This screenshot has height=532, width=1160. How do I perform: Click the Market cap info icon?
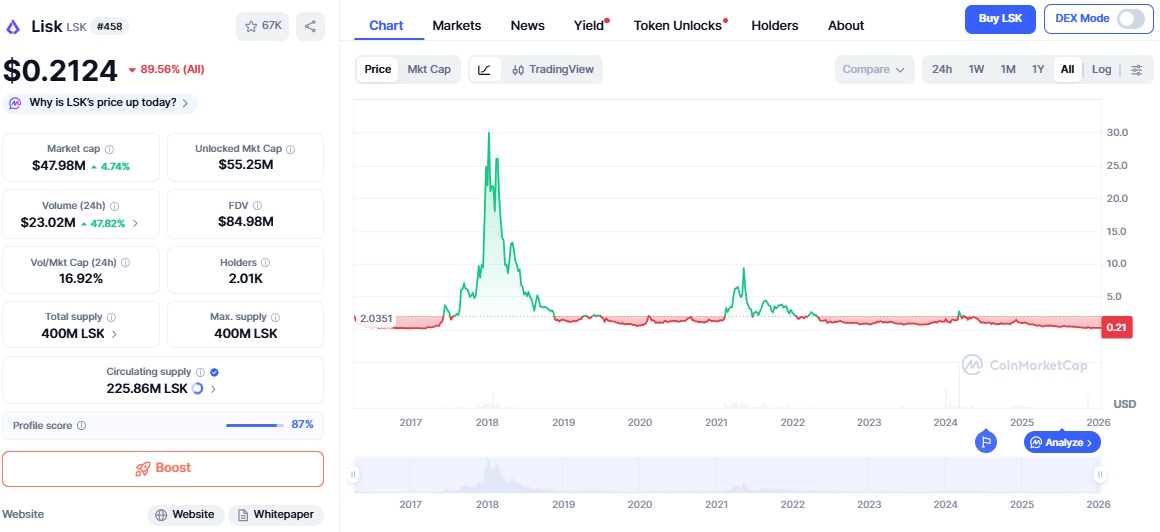click(109, 149)
